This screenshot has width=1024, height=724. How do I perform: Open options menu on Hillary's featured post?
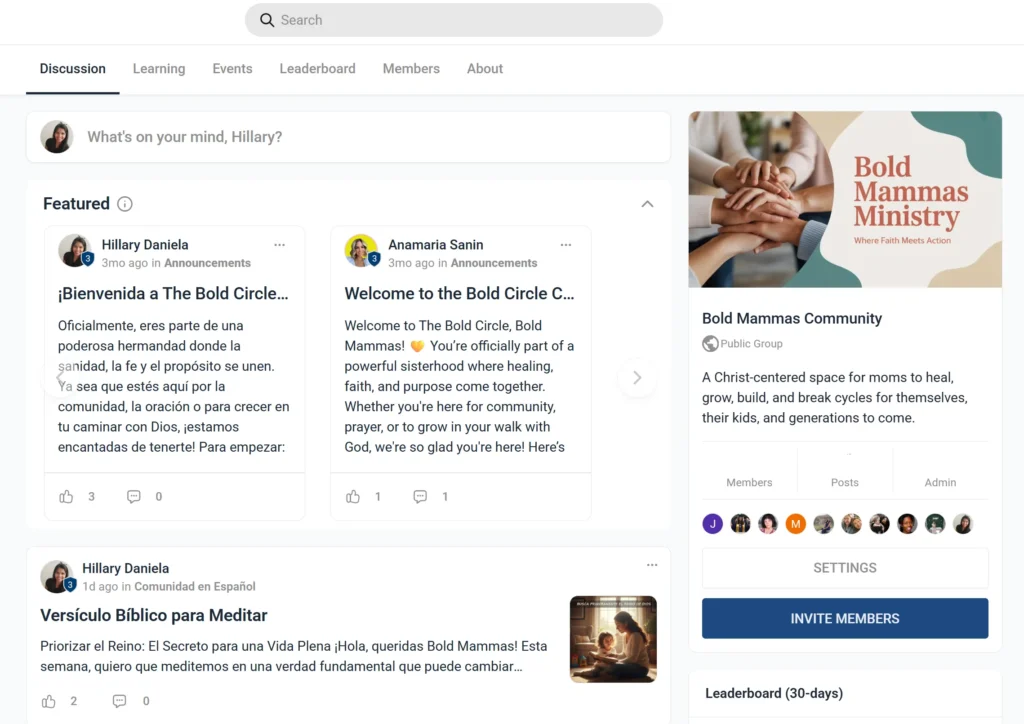pos(280,245)
